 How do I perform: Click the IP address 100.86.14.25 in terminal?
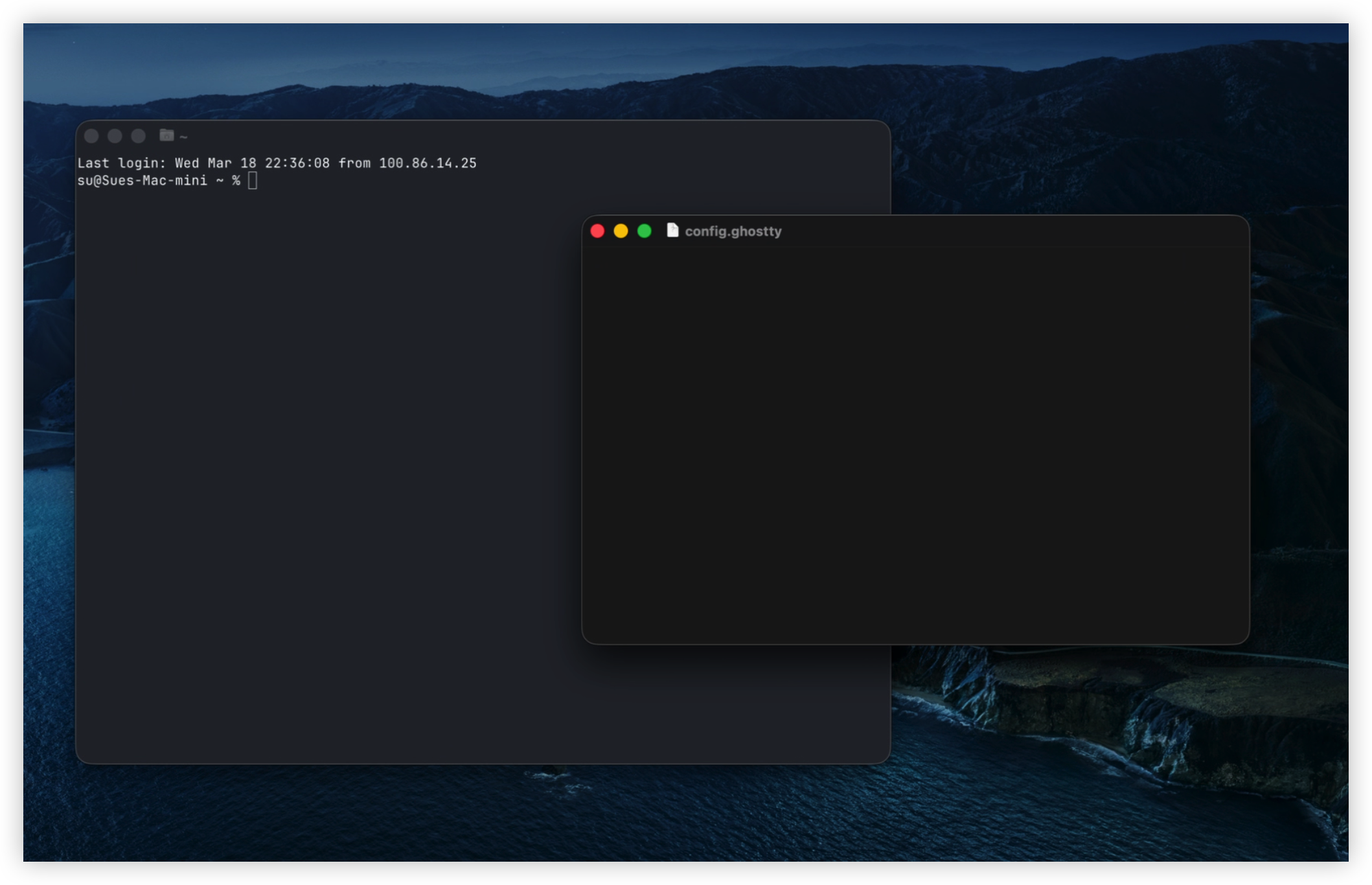coord(428,163)
